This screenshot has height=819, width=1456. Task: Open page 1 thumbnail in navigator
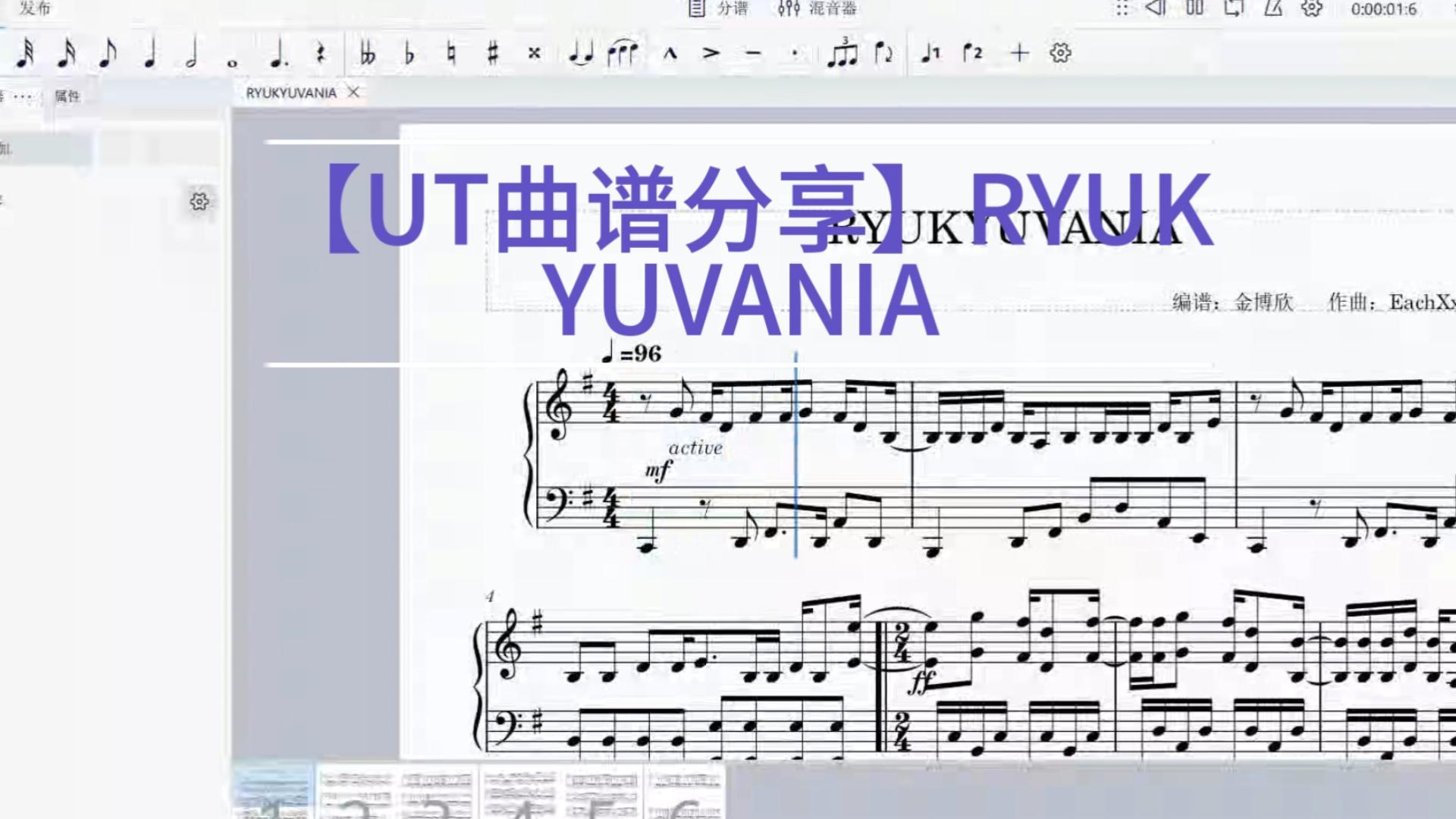coord(273,791)
